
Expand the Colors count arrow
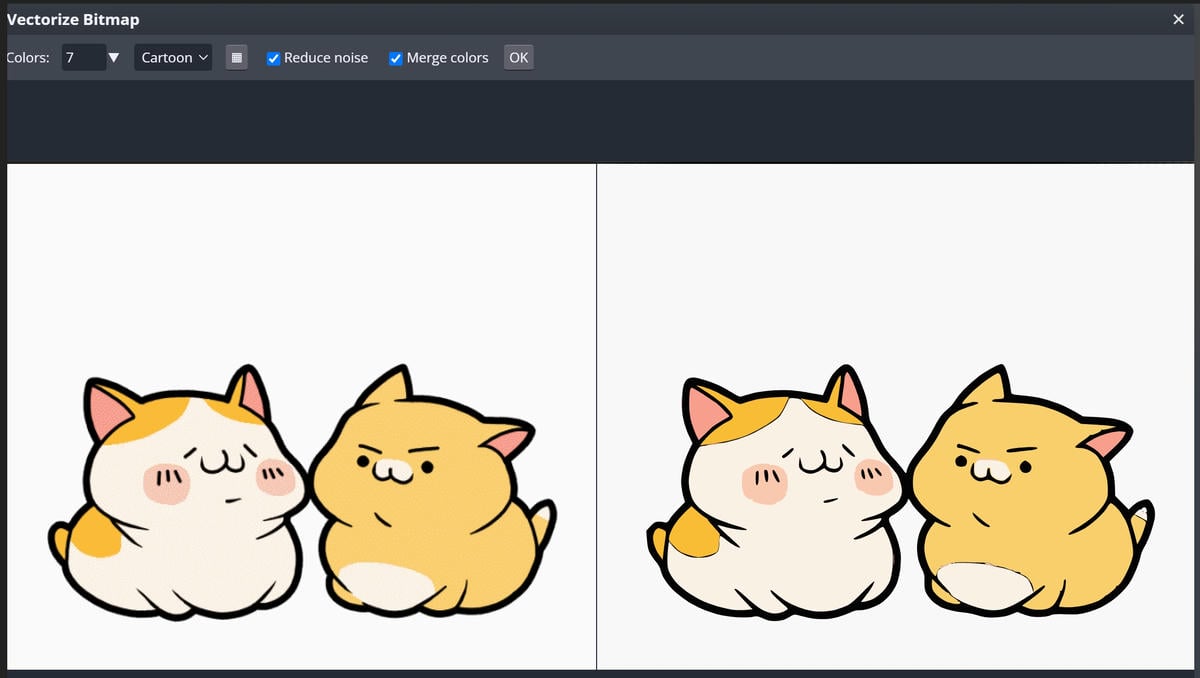point(114,58)
